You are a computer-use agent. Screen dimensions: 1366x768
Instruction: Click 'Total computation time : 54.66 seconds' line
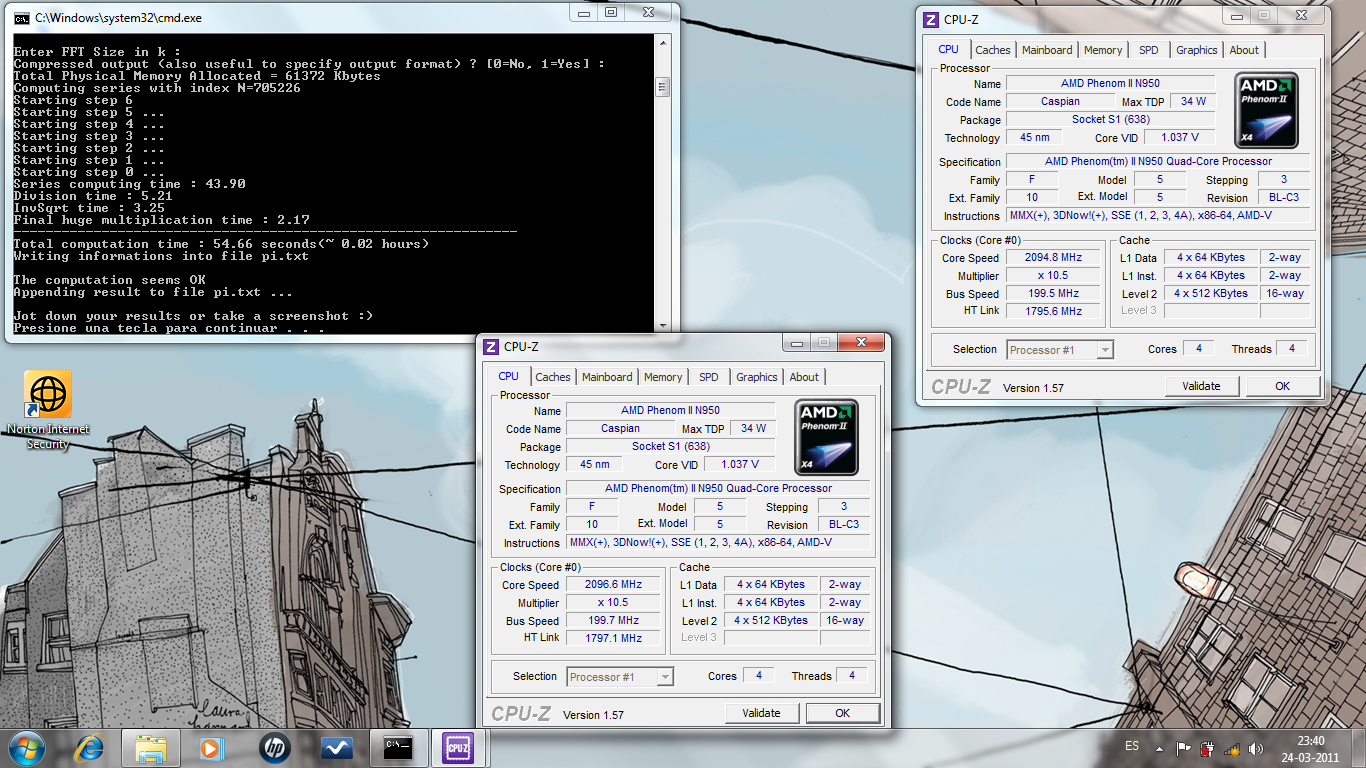coord(221,244)
